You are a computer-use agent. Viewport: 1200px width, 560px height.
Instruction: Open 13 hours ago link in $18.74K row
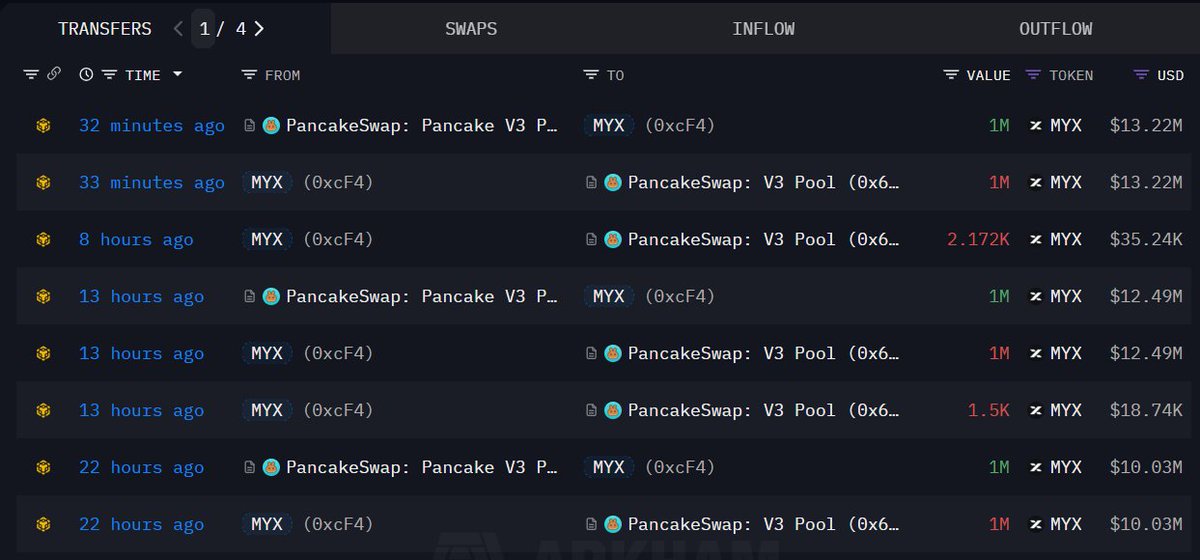coord(141,411)
